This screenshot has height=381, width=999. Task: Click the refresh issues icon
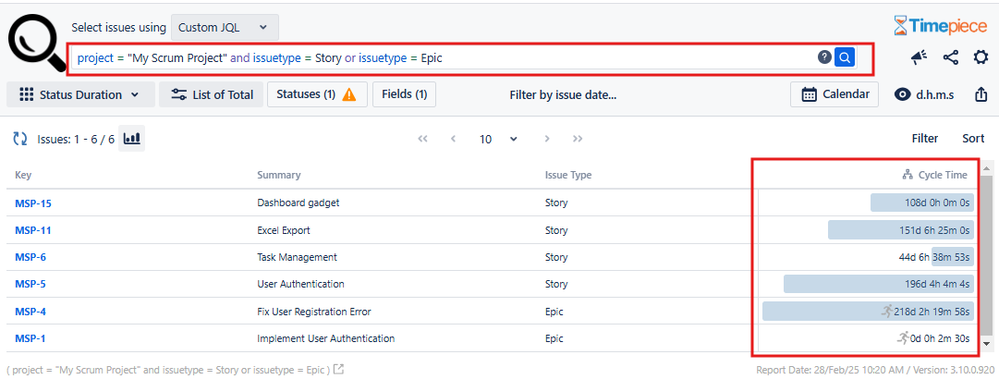point(20,139)
